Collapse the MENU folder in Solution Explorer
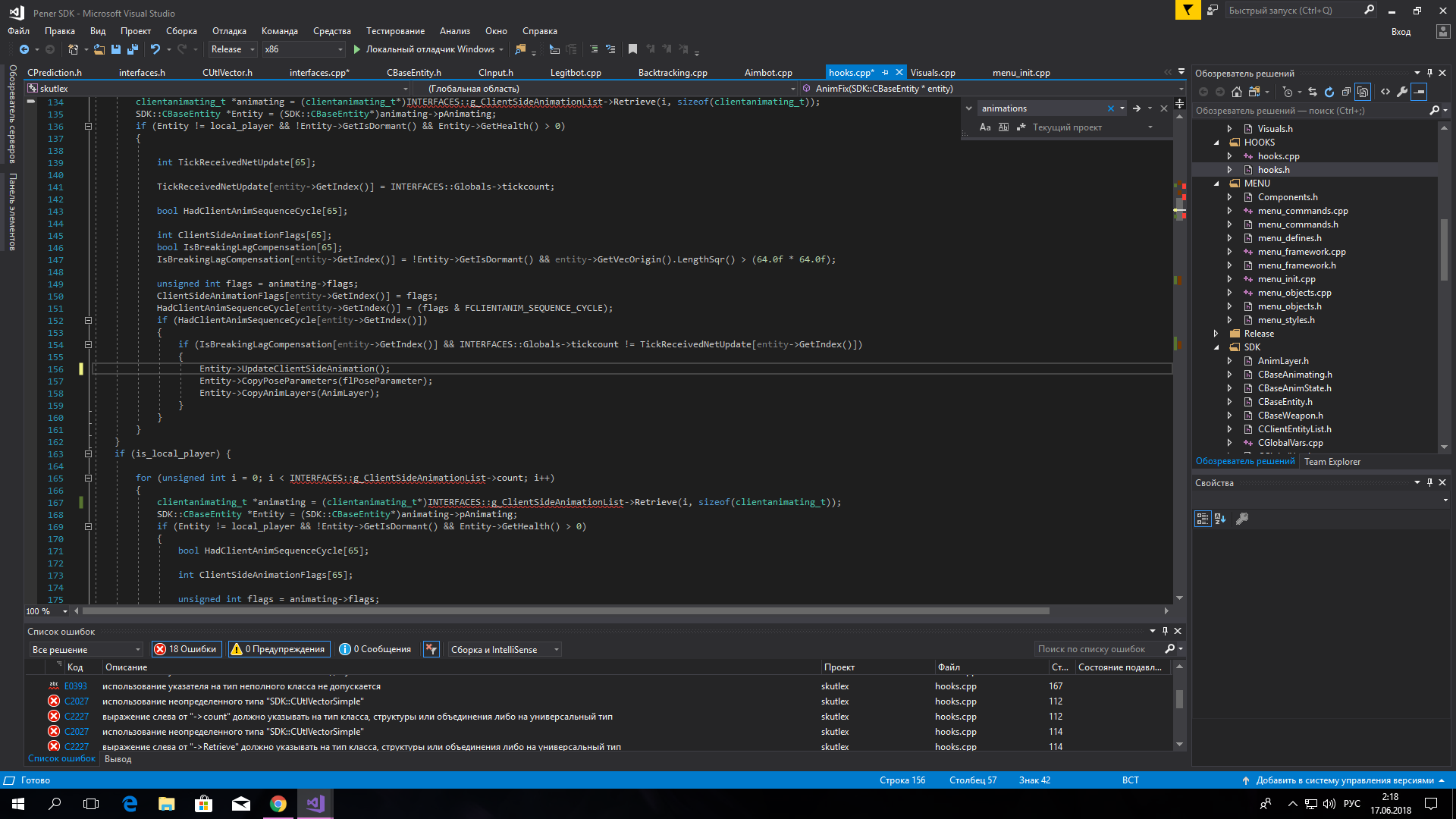 pos(1216,184)
